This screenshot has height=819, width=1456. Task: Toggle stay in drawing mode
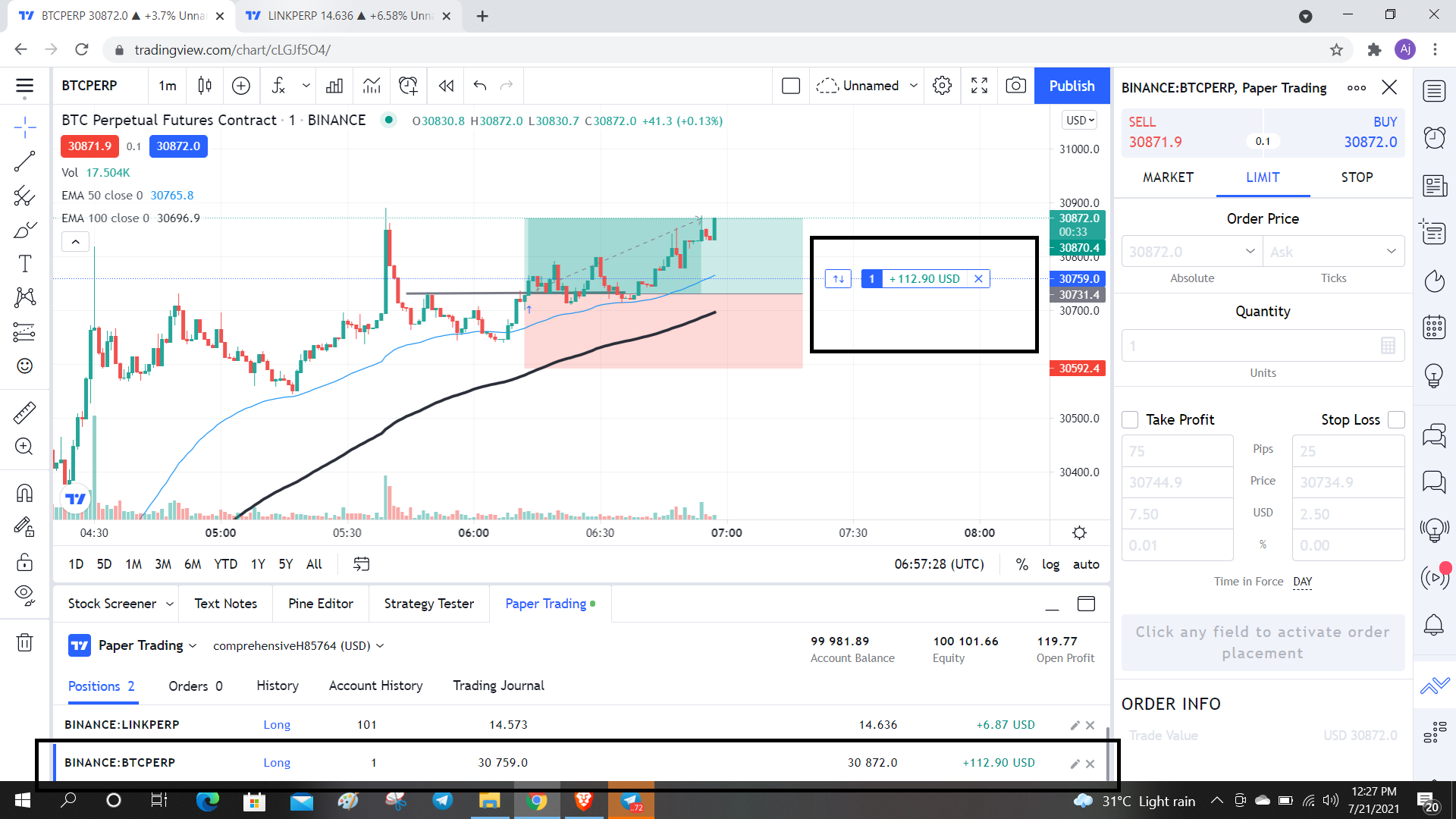pyautogui.click(x=25, y=527)
